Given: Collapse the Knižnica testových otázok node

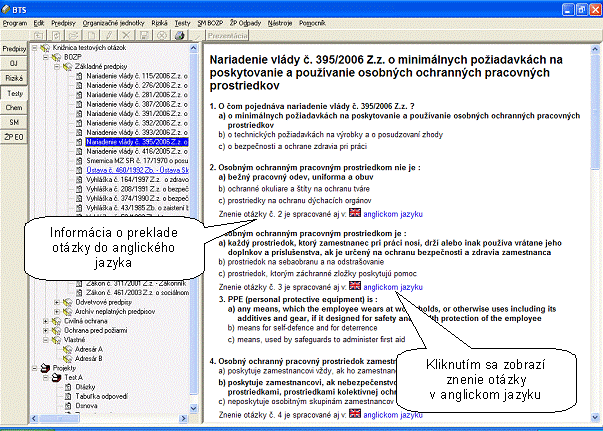Looking at the screenshot, I should tap(35, 48).
